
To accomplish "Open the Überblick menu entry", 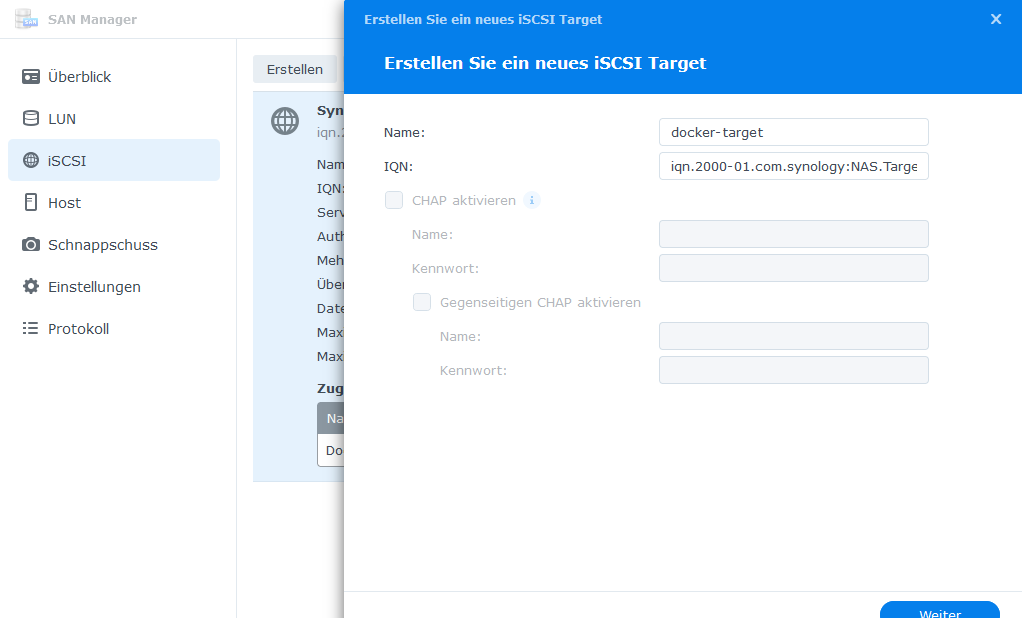I will (80, 77).
